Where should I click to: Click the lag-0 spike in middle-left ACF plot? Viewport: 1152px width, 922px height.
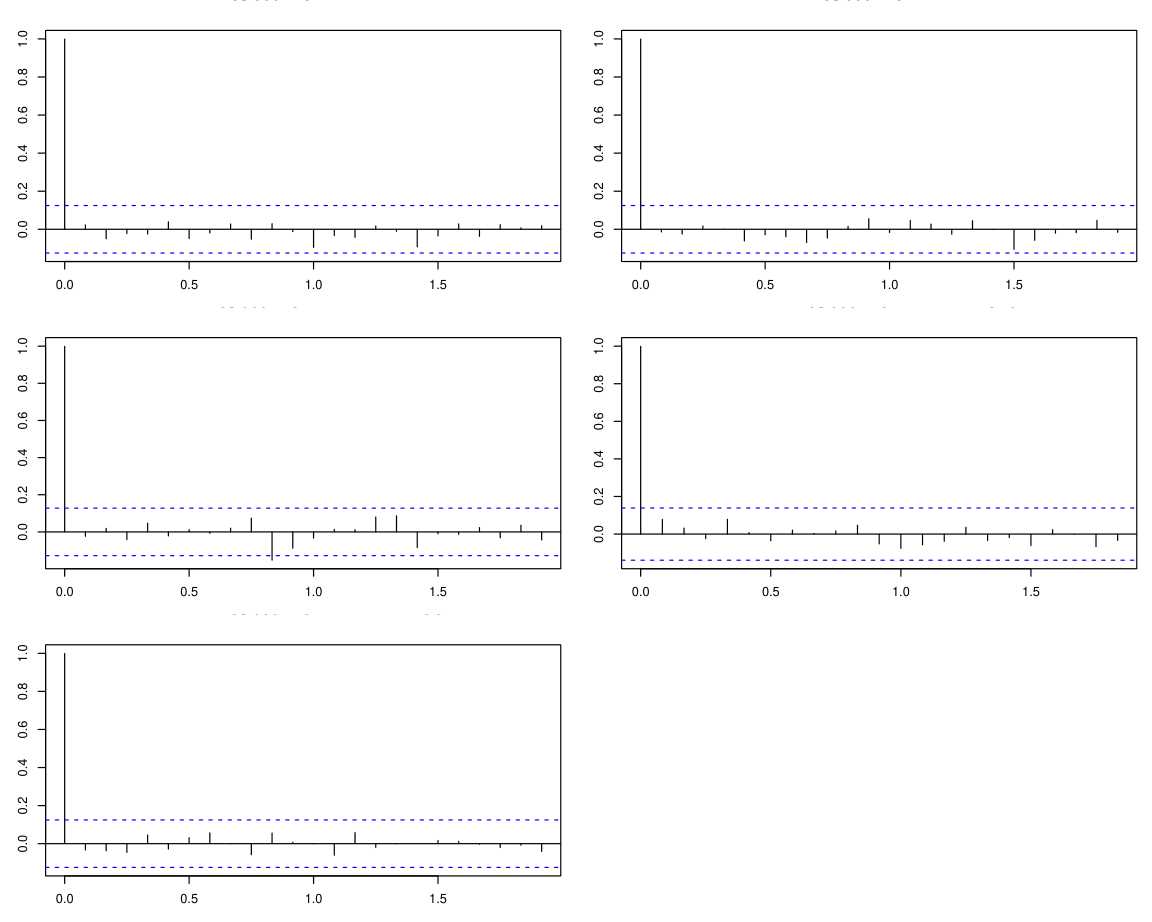pos(65,439)
